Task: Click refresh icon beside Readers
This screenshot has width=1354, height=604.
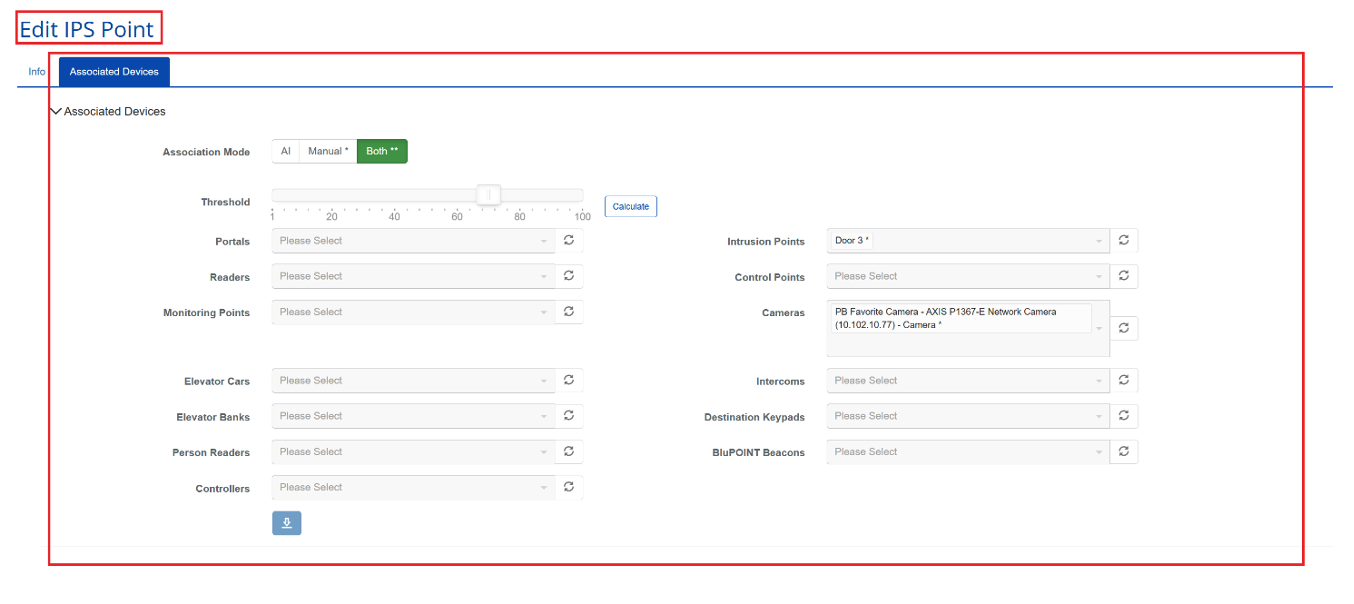Action: (569, 276)
